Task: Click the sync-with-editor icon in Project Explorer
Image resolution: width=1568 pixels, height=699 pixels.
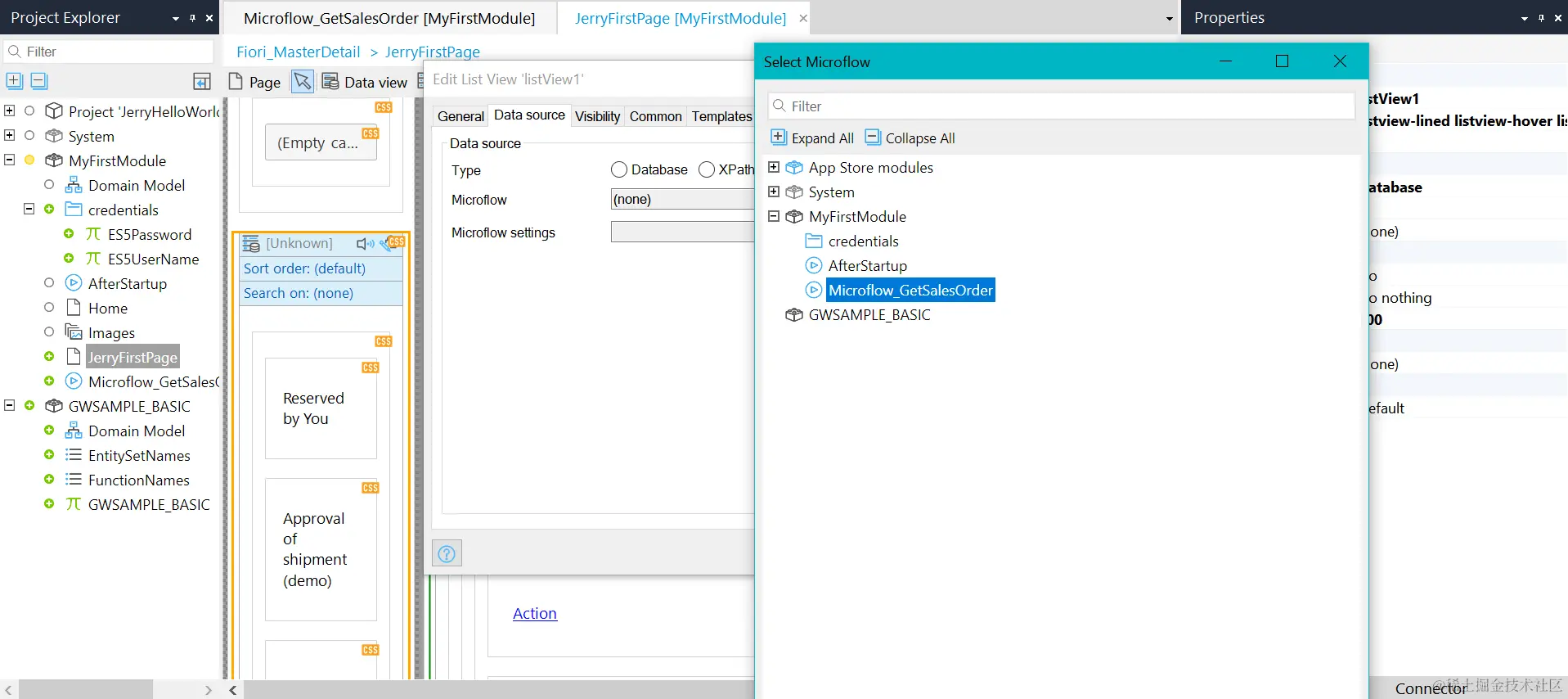Action: coord(202,81)
